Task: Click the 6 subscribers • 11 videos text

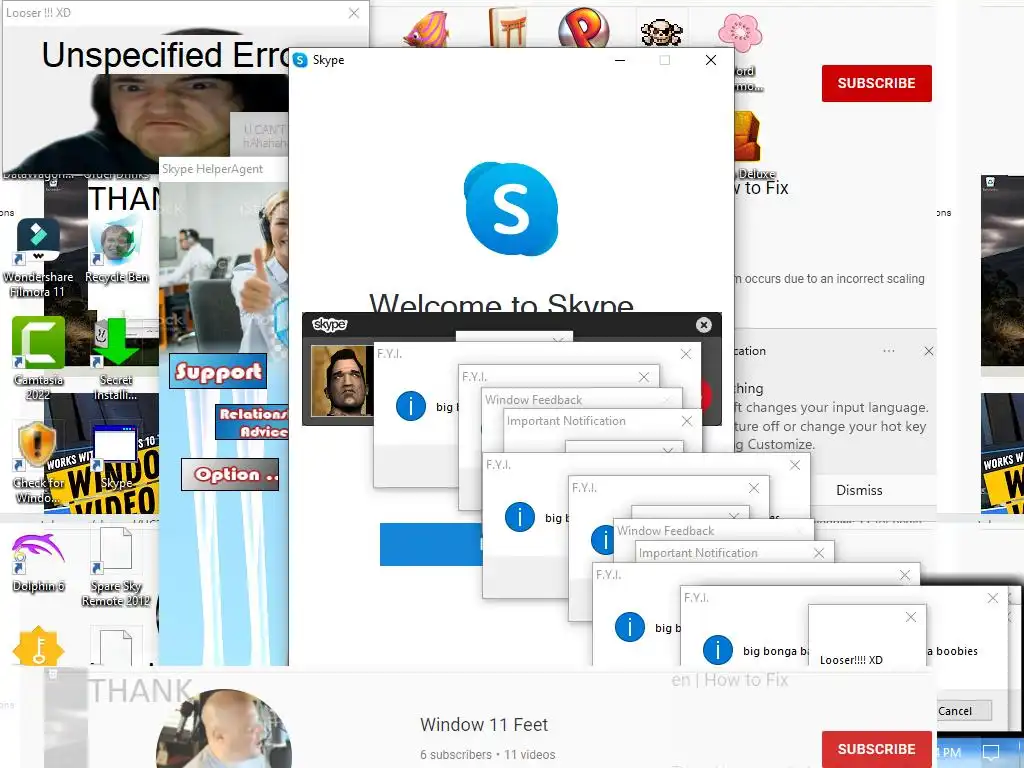Action: click(x=487, y=754)
